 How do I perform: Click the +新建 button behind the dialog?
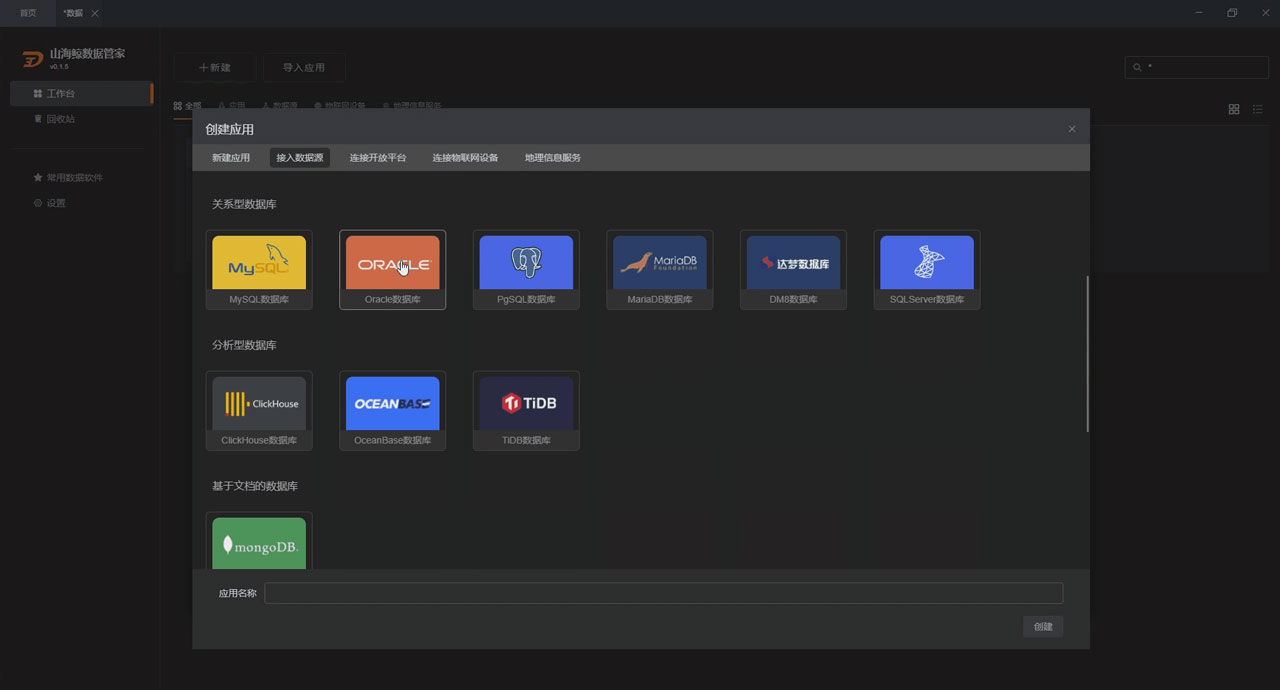point(214,67)
